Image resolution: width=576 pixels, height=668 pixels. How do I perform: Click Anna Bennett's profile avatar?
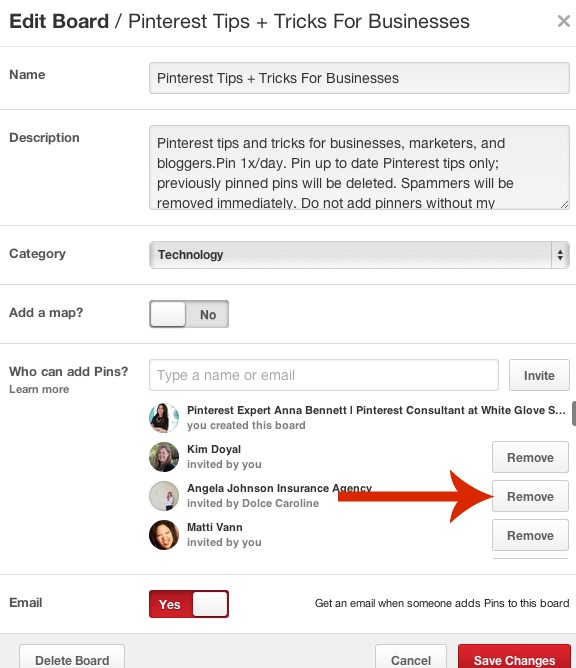(x=164, y=418)
